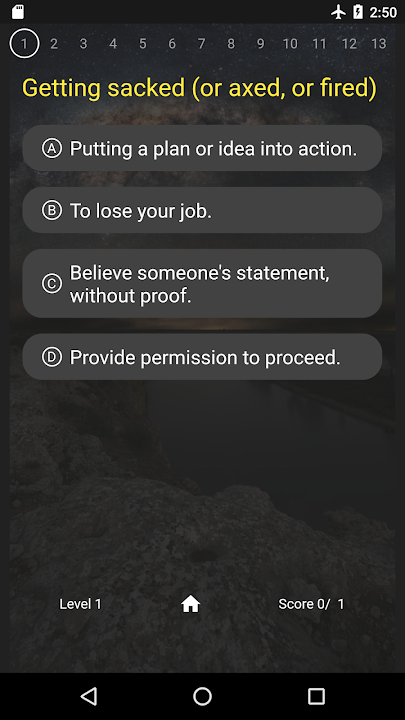Image resolution: width=405 pixels, height=720 pixels.
Task: Tap the 'Getting sacked' question heading
Action: (x=199, y=88)
